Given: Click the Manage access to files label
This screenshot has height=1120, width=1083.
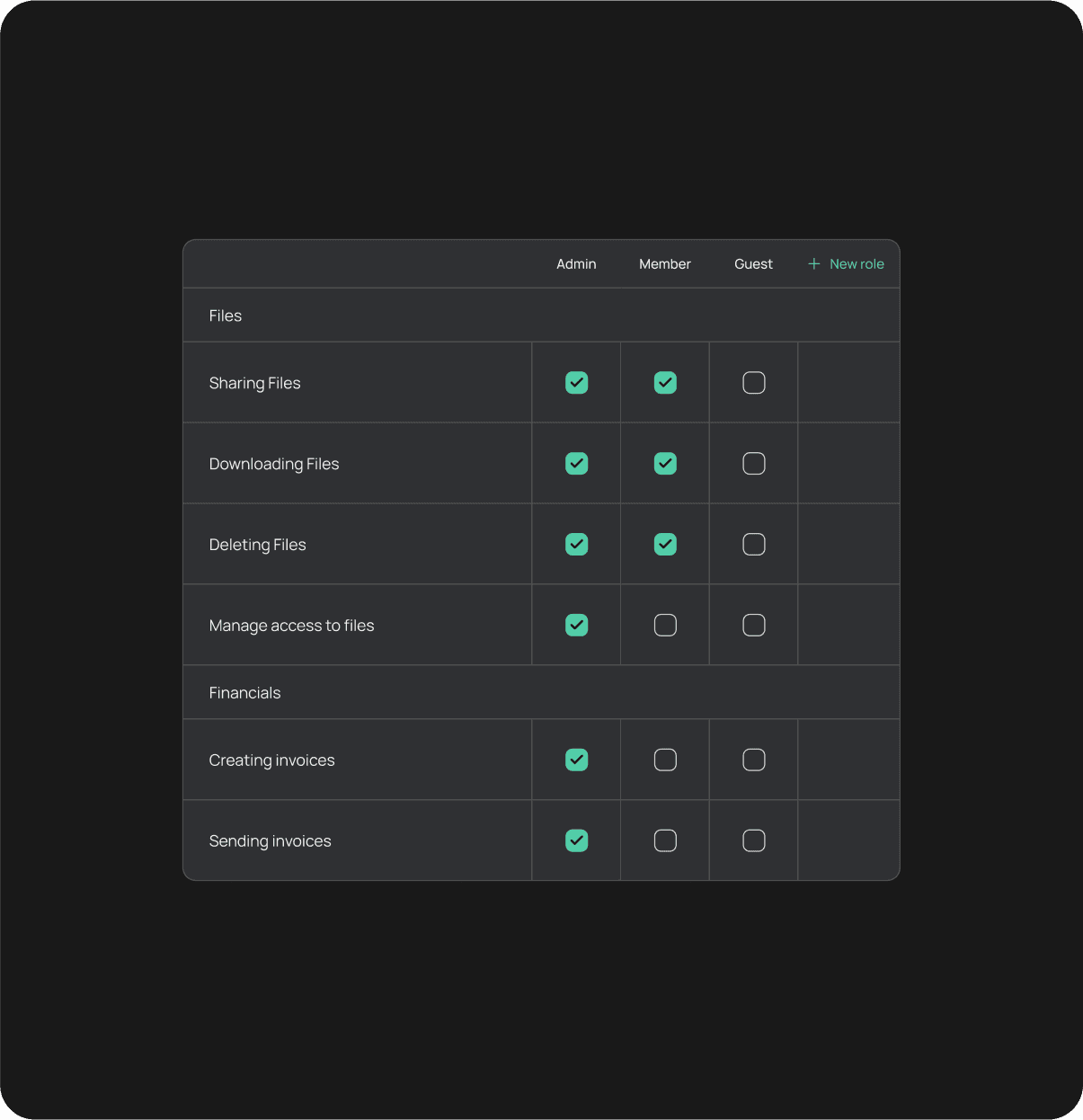Looking at the screenshot, I should coord(292,626).
